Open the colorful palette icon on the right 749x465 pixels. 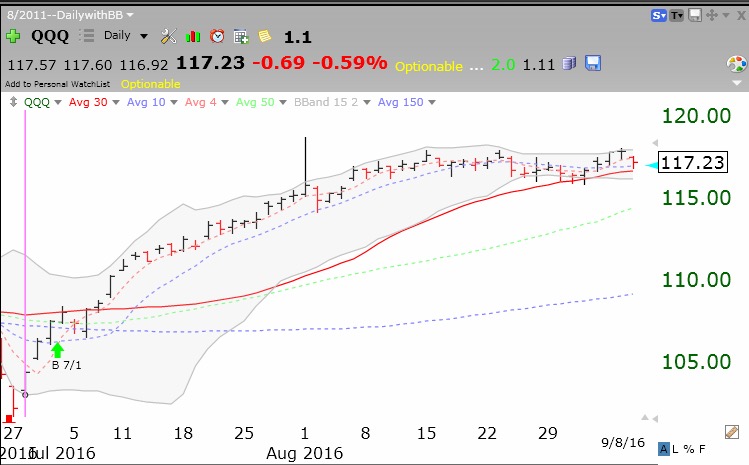(736, 64)
